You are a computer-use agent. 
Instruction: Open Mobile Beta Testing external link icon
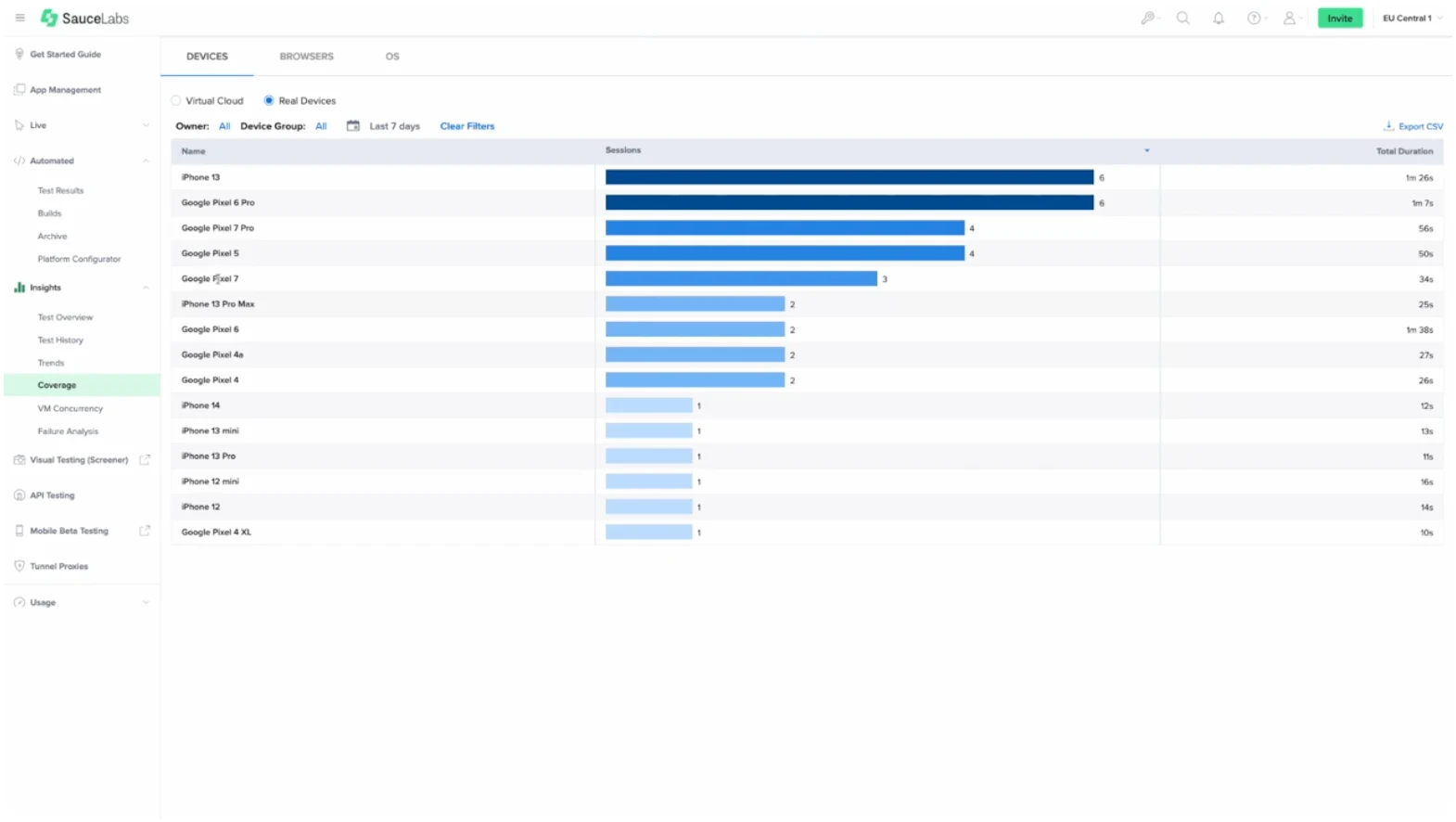[x=145, y=531]
